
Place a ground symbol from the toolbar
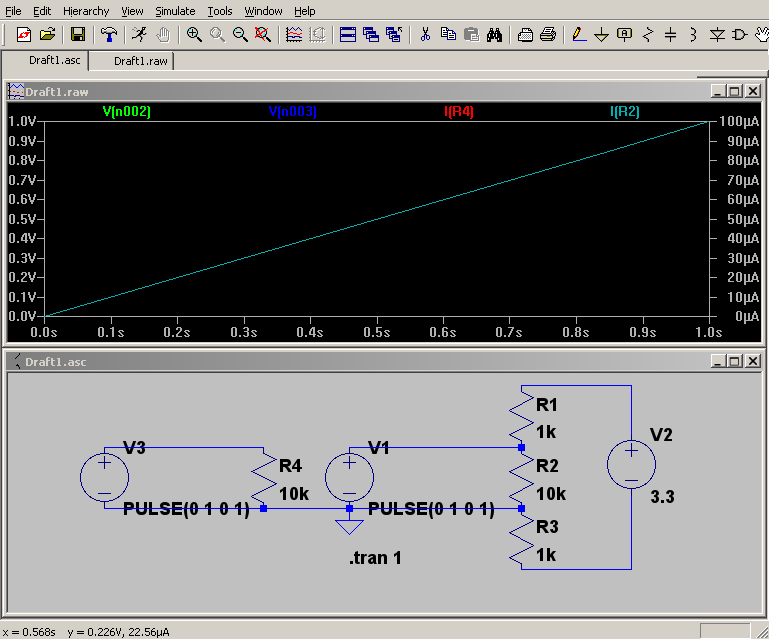click(x=601, y=34)
